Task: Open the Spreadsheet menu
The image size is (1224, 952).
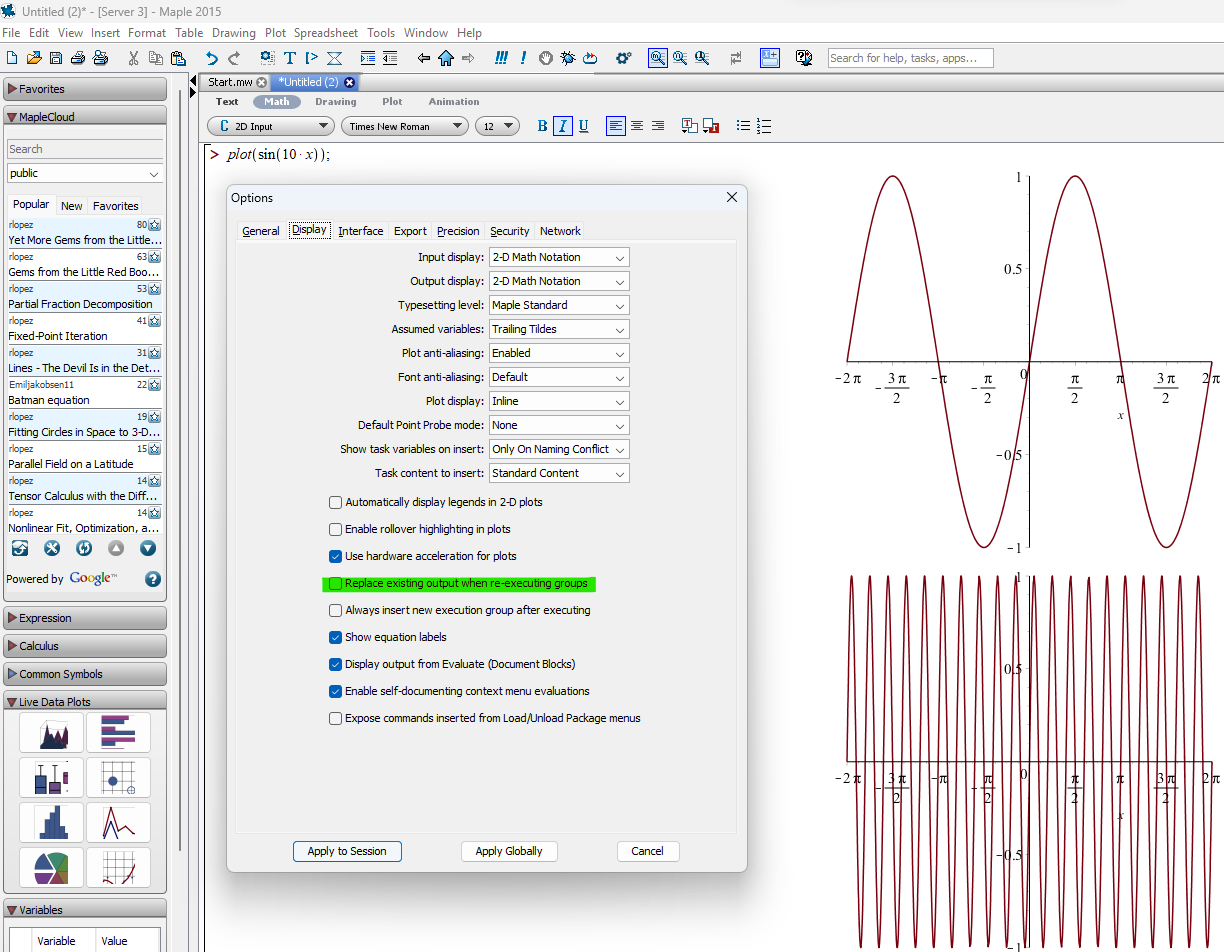Action: coord(327,33)
